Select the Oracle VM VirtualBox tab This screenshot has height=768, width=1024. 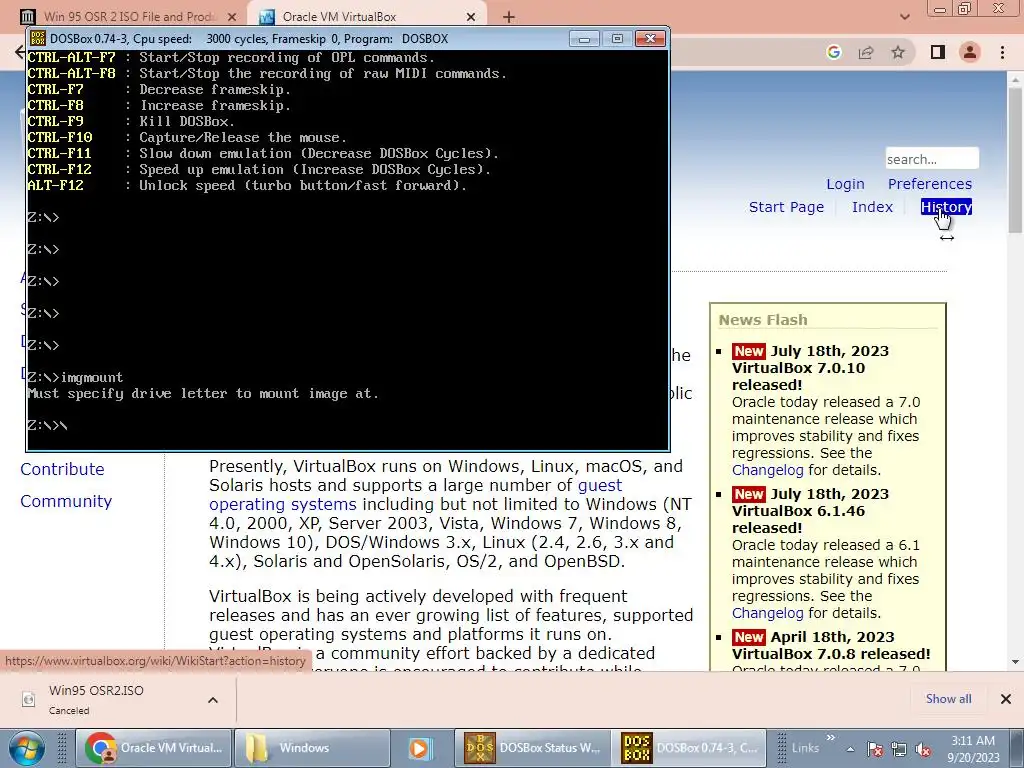click(x=367, y=17)
